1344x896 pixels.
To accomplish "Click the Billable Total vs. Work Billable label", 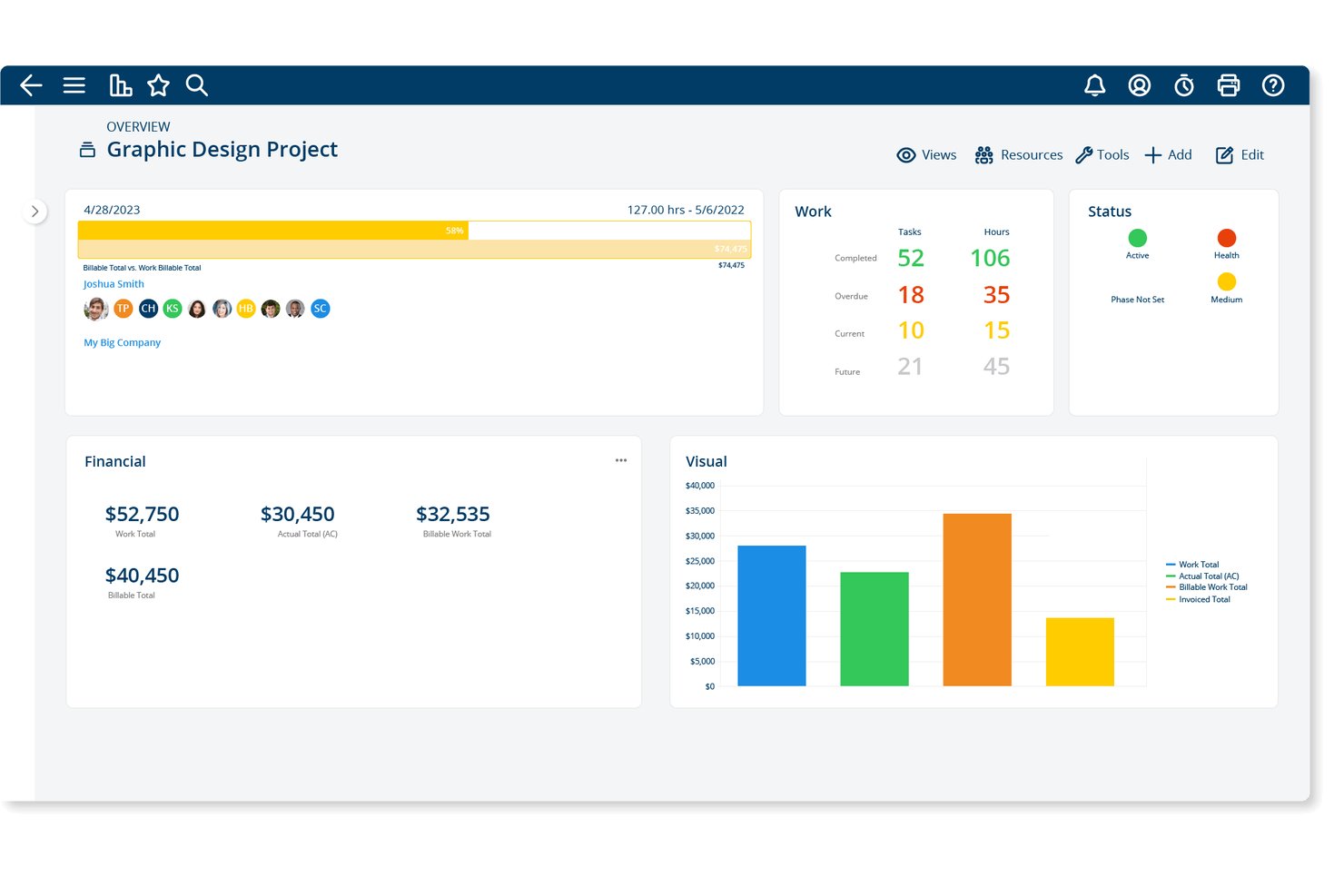I will click(142, 268).
